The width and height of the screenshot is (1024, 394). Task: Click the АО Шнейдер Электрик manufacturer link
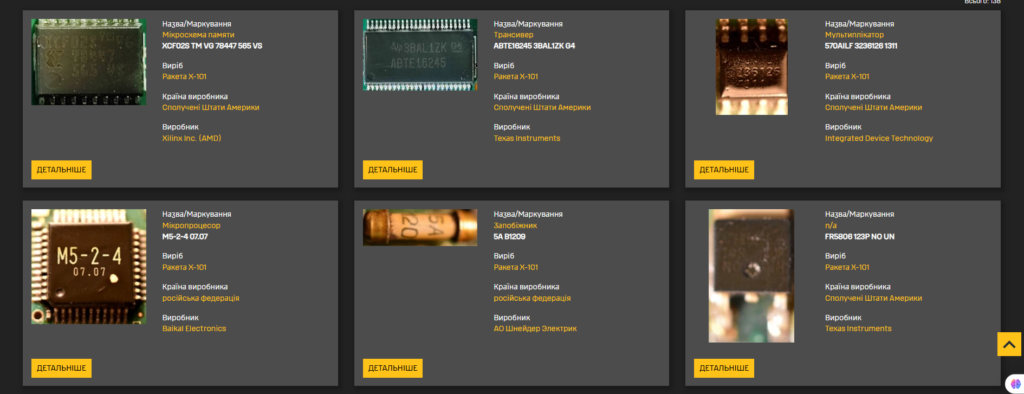pyautogui.click(x=535, y=329)
